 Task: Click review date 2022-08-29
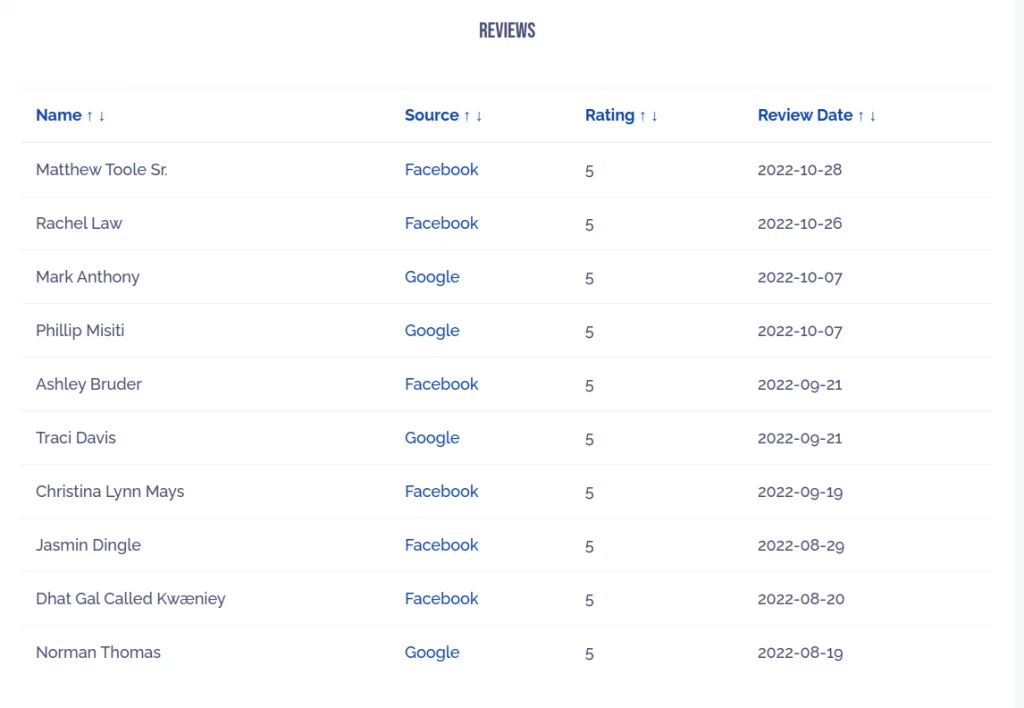(801, 545)
